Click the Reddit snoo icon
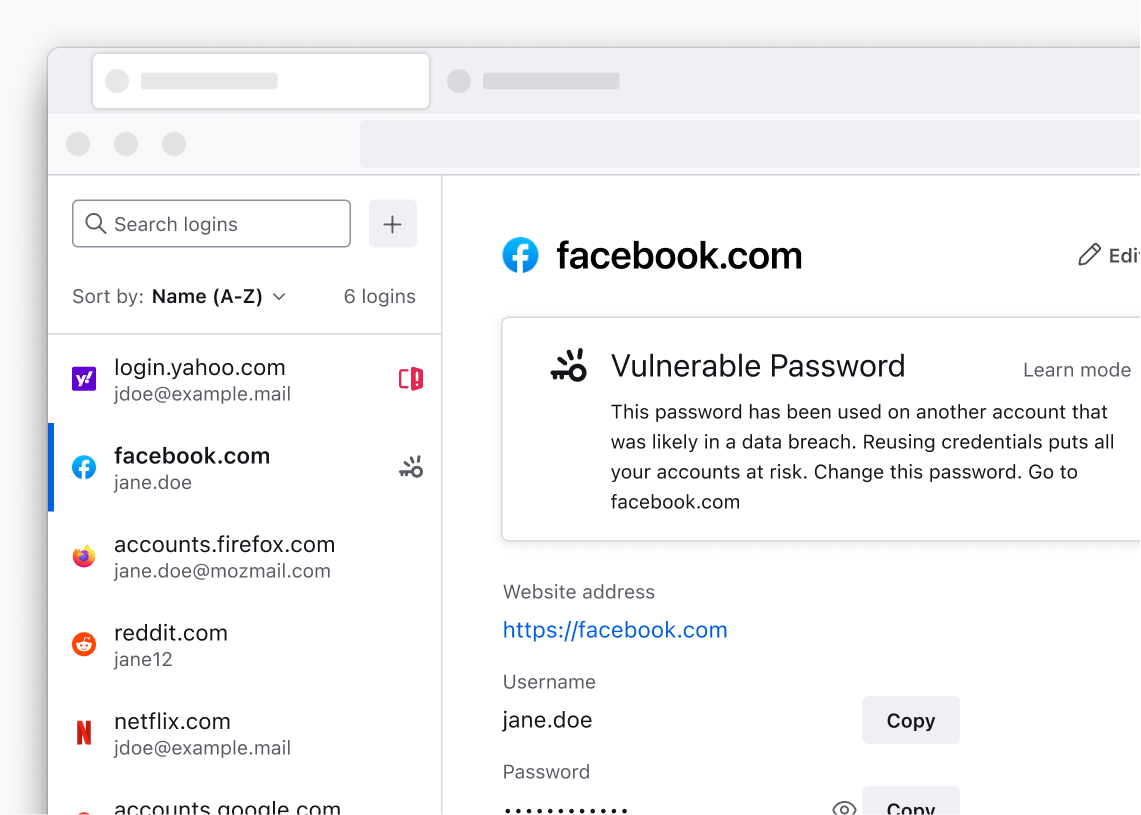This screenshot has height=815, width=1141. pos(84,645)
